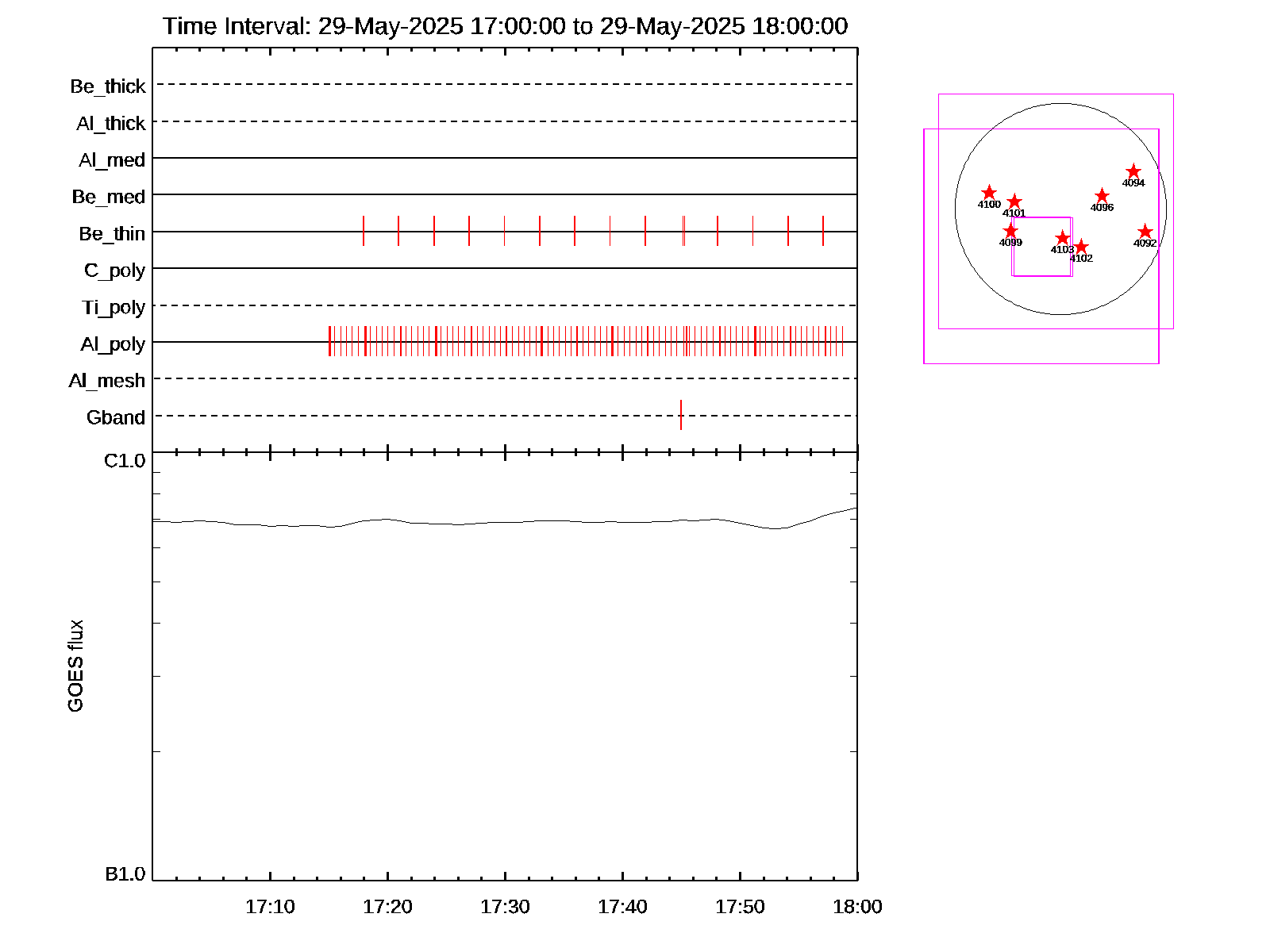Click the active region 4094 star
The height and width of the screenshot is (952, 1270).
tap(1133, 171)
